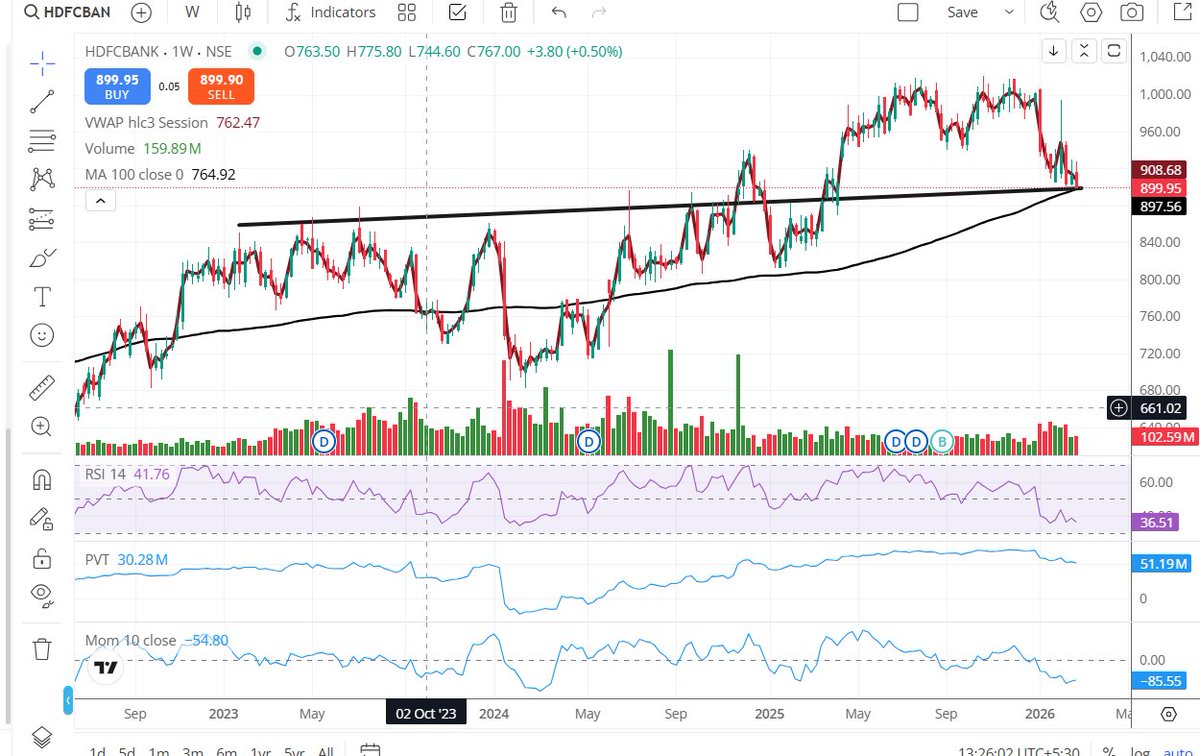Open the emoji icons tool

42,335
